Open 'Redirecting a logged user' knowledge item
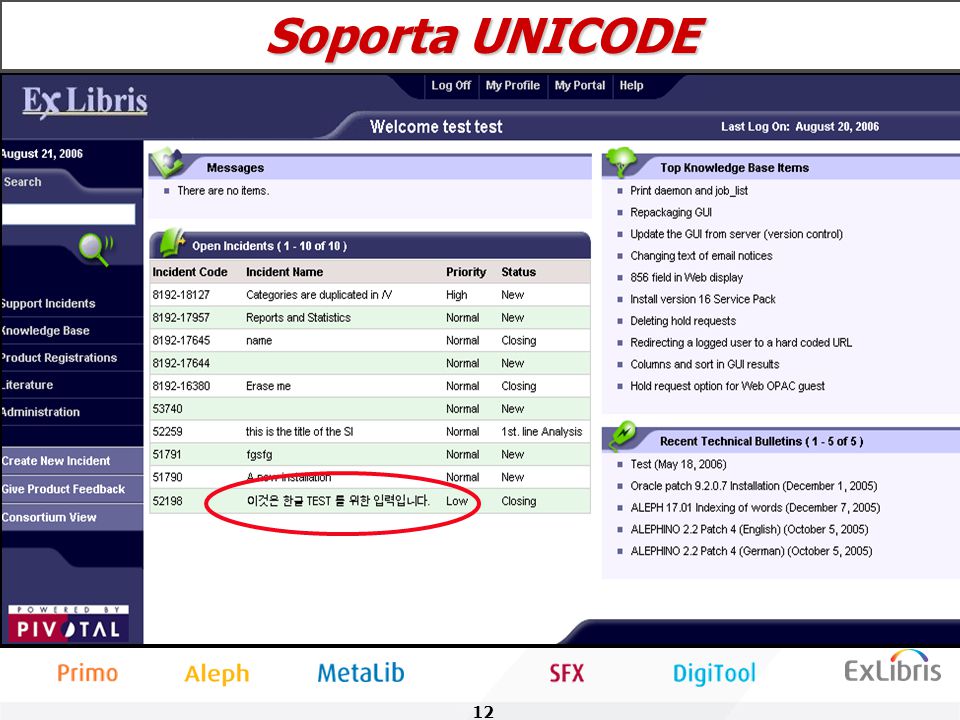The width and height of the screenshot is (960, 720). [741, 343]
